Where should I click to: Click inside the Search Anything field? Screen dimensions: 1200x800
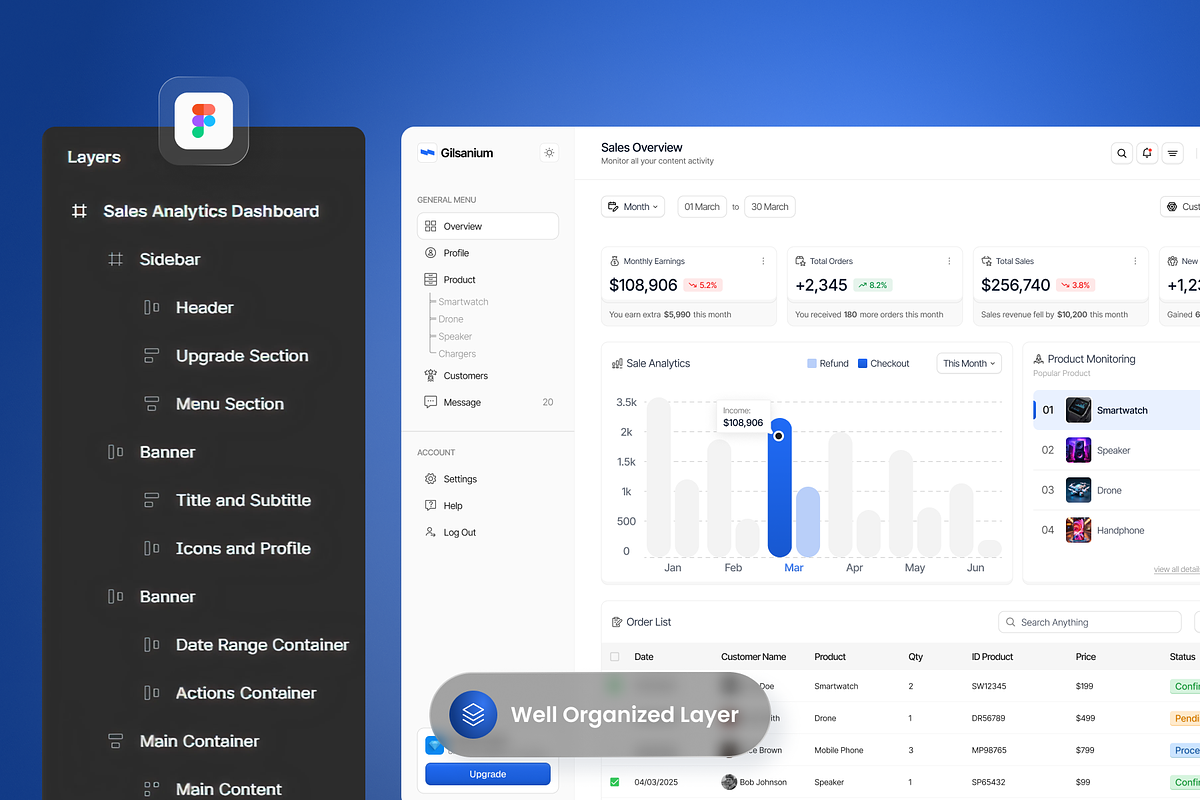pos(1090,622)
